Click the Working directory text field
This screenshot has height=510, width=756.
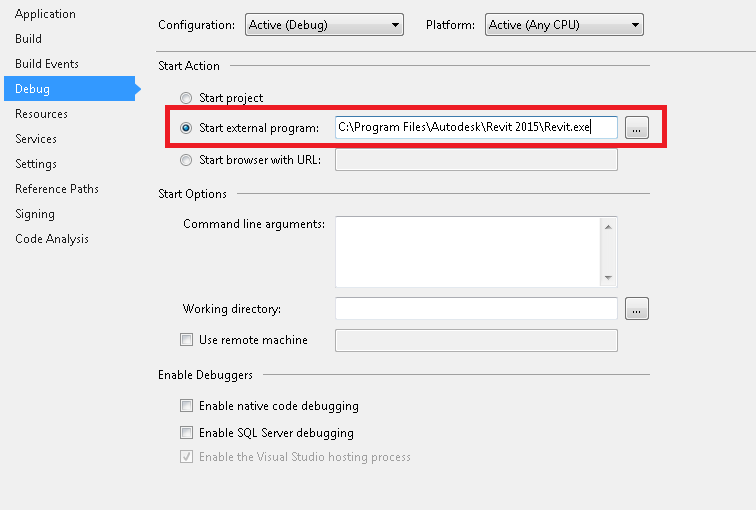tap(476, 309)
